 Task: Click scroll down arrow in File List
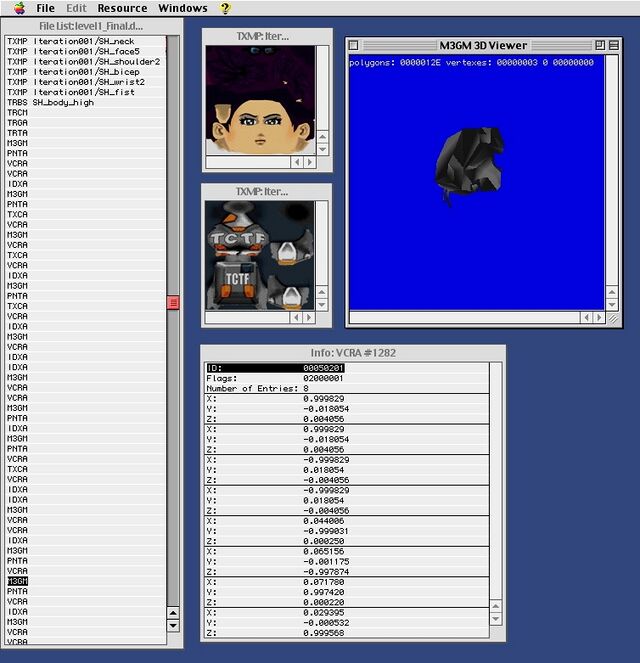pyautogui.click(x=173, y=626)
